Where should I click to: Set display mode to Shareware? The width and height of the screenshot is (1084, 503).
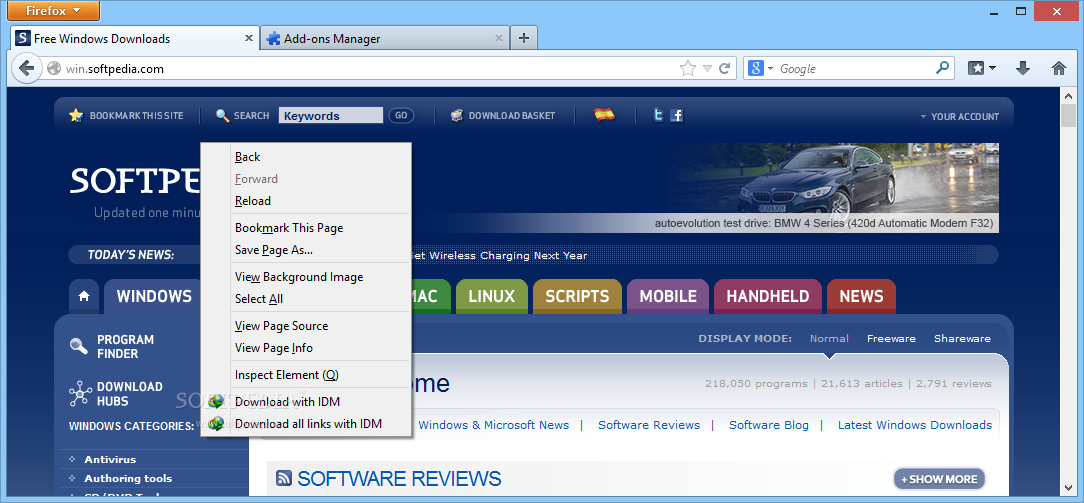[x=962, y=339]
